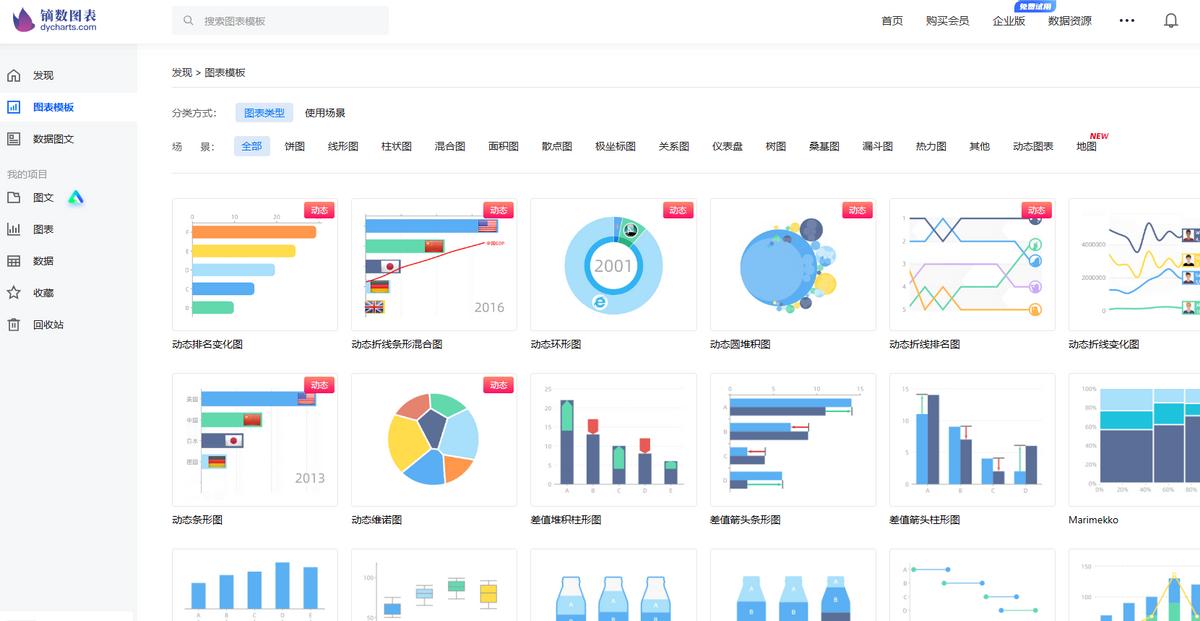This screenshot has width=1200, height=621.
Task: Open the 动态圆堆积图 template thumbnail
Action: point(793,264)
